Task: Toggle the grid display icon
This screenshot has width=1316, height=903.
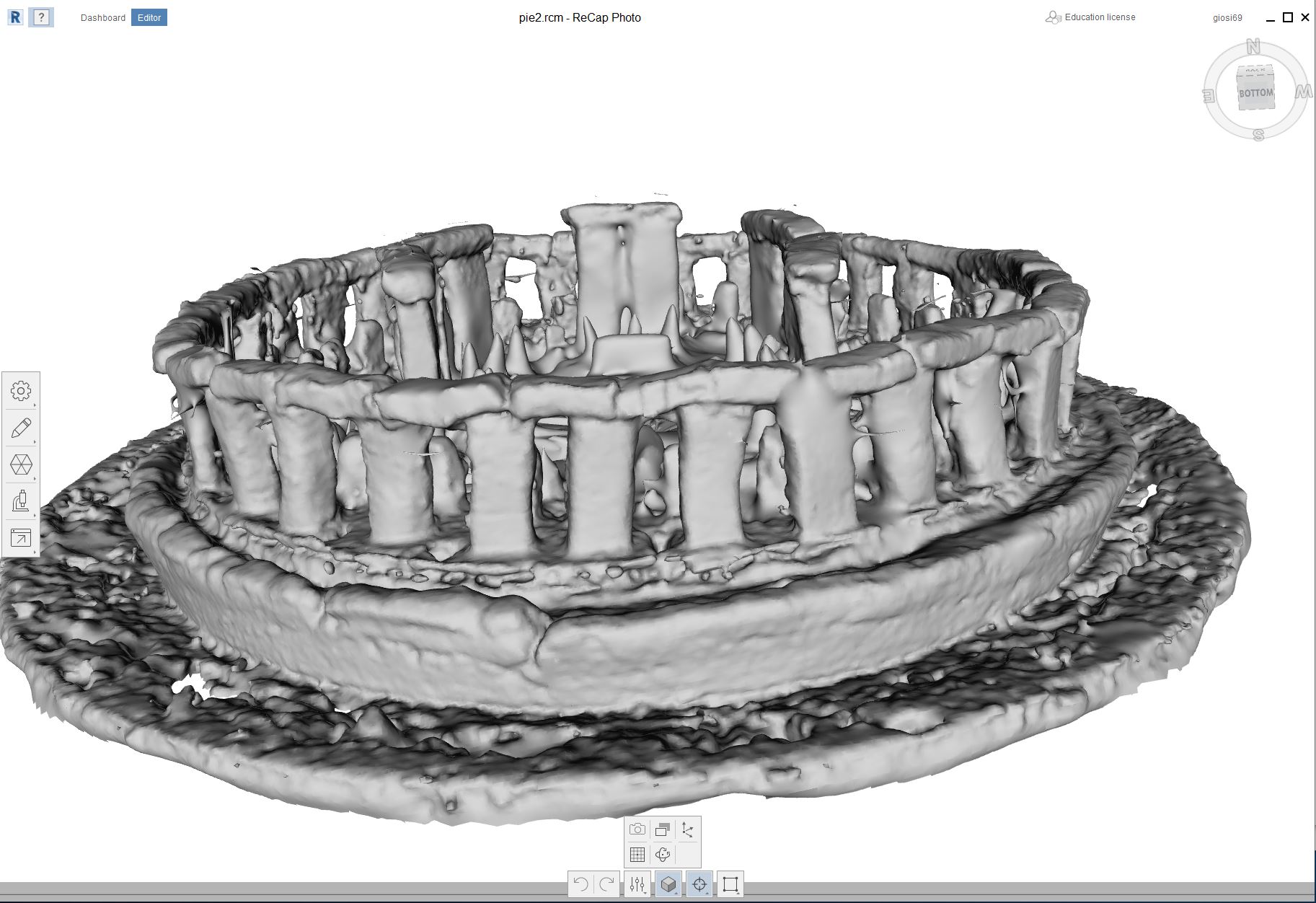Action: point(637,855)
